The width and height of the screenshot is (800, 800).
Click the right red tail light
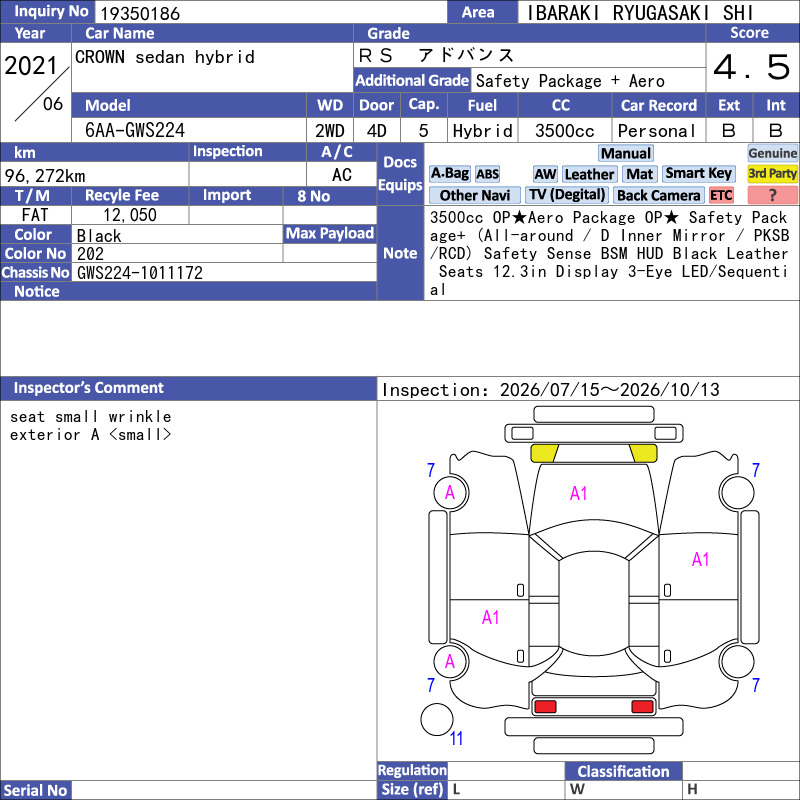pos(642,707)
